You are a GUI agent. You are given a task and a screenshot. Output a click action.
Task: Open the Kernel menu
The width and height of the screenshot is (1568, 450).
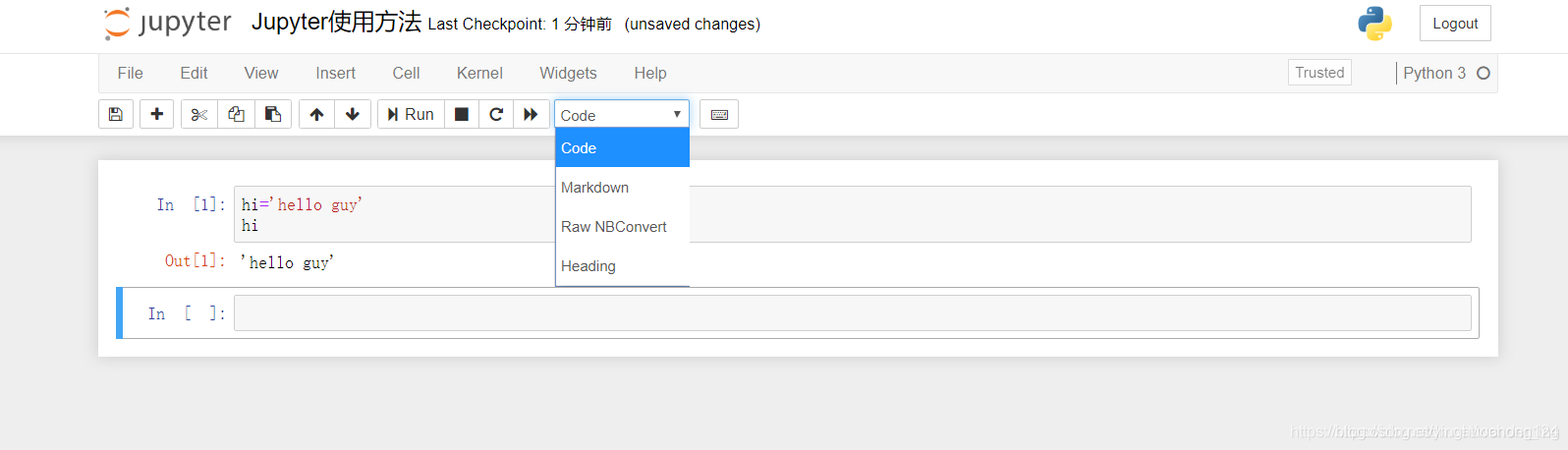479,73
